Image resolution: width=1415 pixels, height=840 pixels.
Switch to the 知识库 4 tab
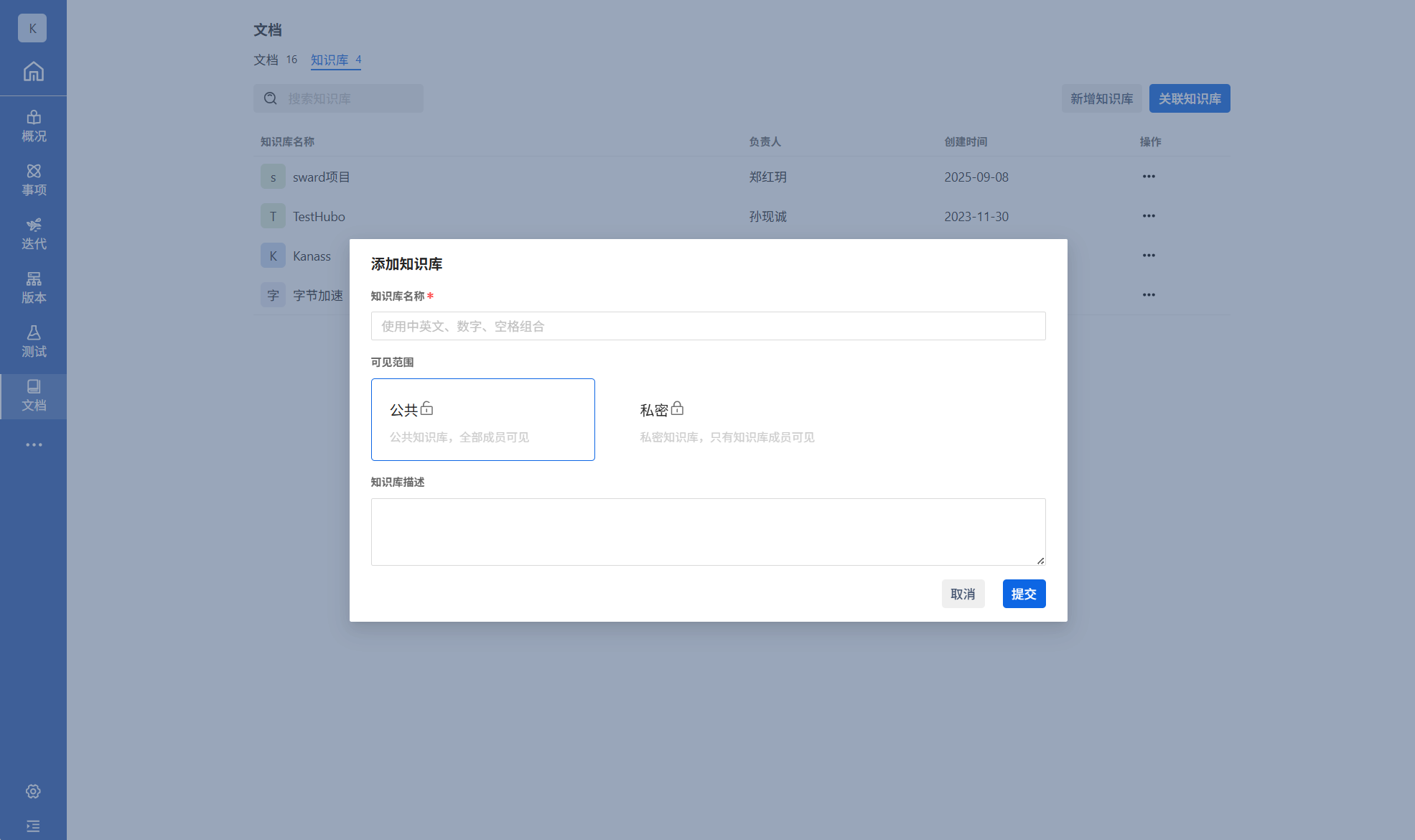[x=335, y=60]
